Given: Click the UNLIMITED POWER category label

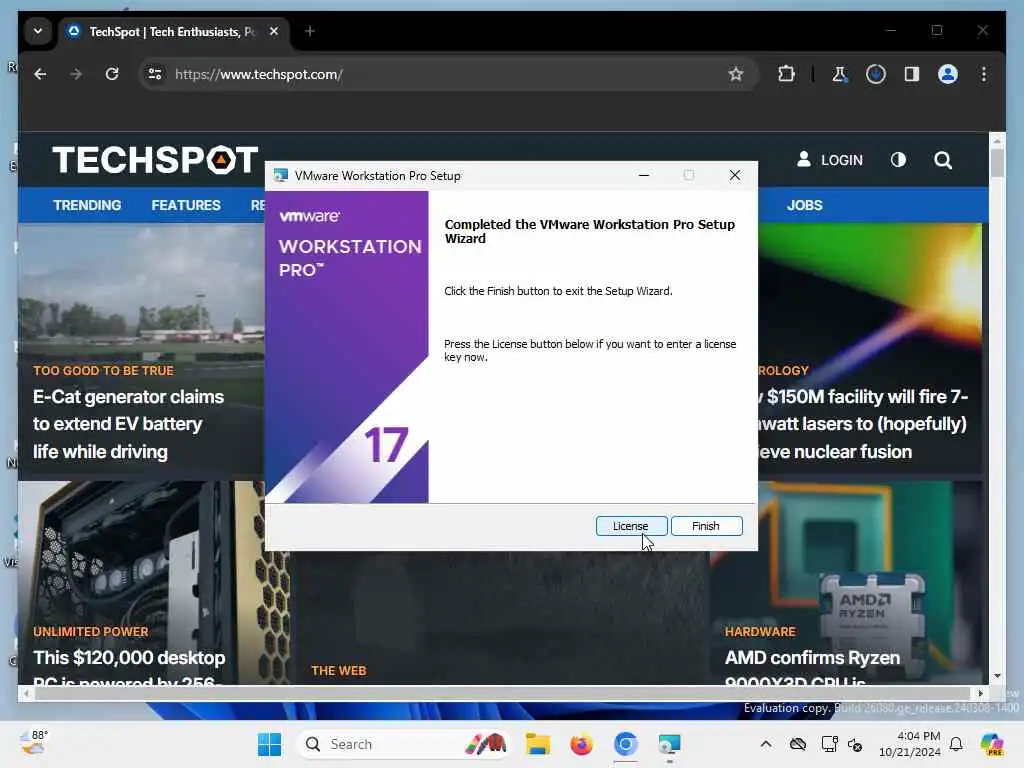Looking at the screenshot, I should 91,632.
